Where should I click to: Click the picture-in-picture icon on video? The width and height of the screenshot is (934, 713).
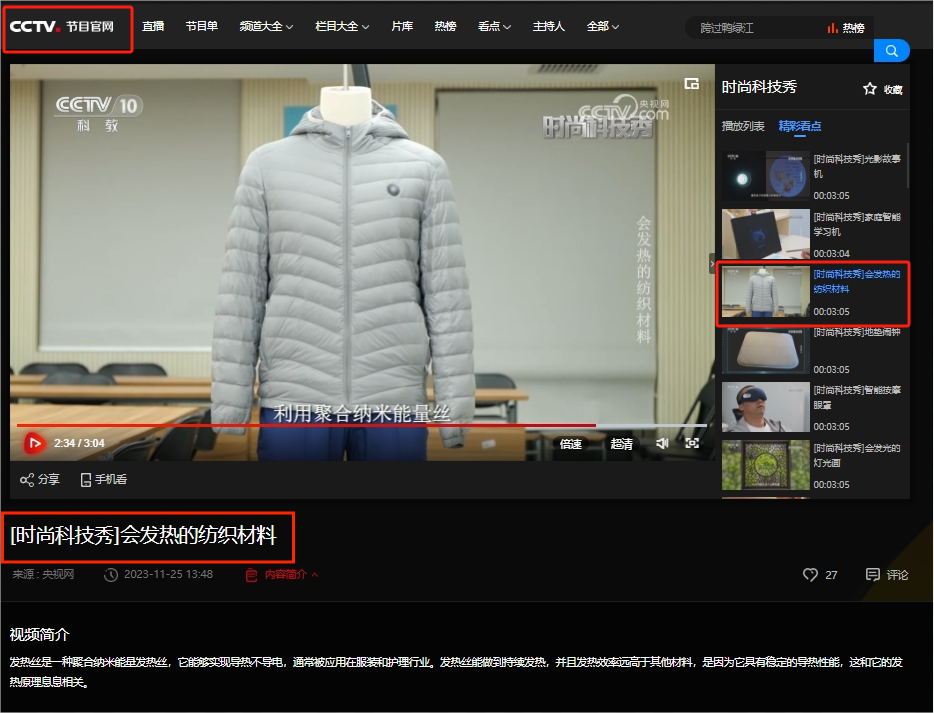691,84
